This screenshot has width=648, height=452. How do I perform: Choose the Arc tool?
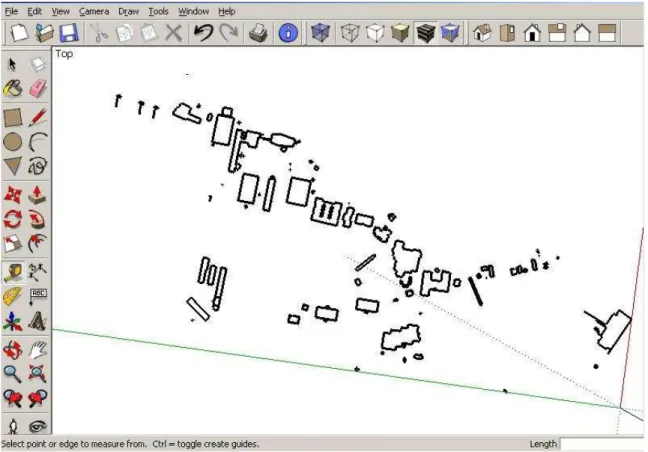coord(38,142)
